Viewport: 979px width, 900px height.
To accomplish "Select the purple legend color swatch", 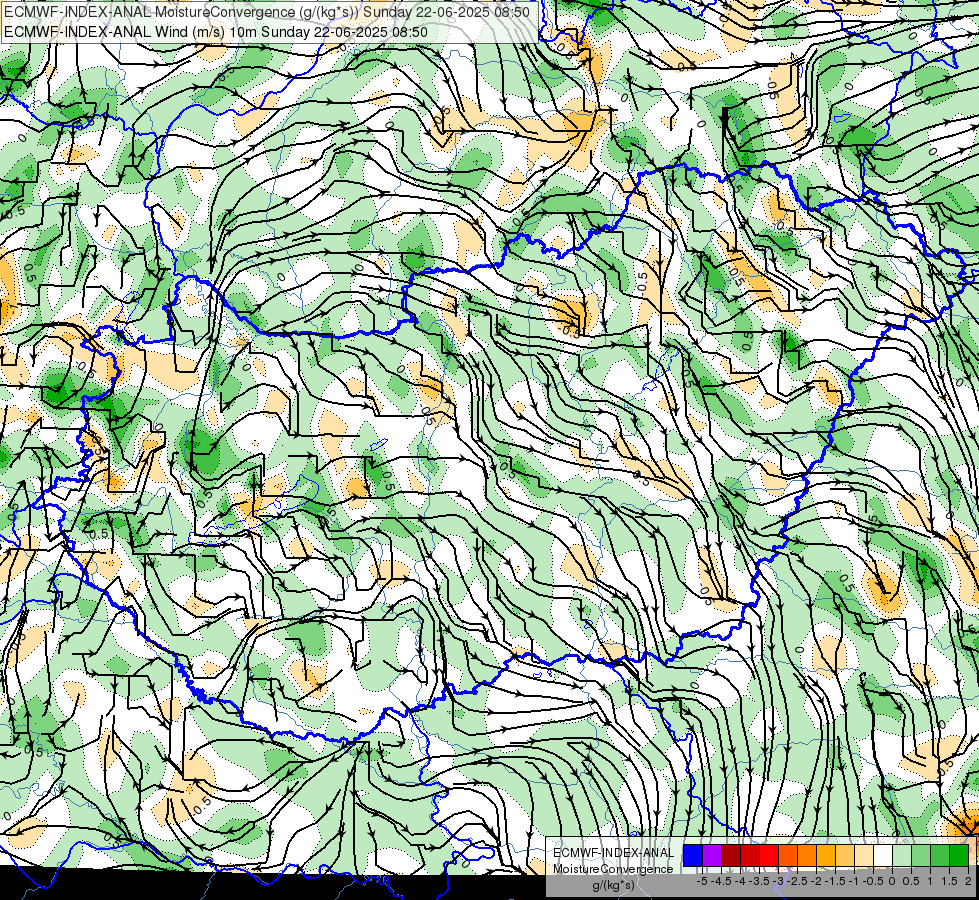I will [712, 856].
